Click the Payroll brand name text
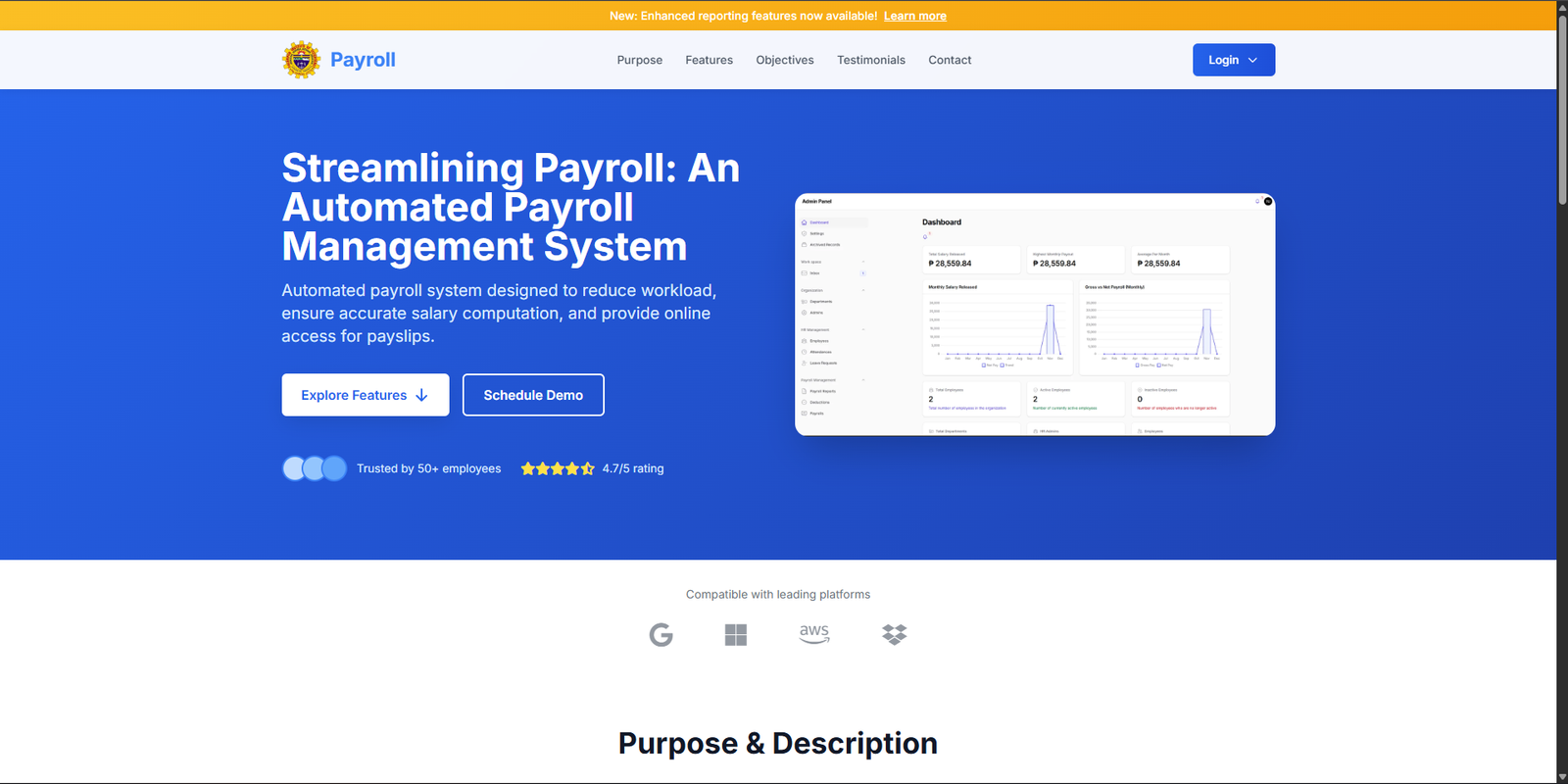This screenshot has width=1568, height=784. (x=363, y=60)
